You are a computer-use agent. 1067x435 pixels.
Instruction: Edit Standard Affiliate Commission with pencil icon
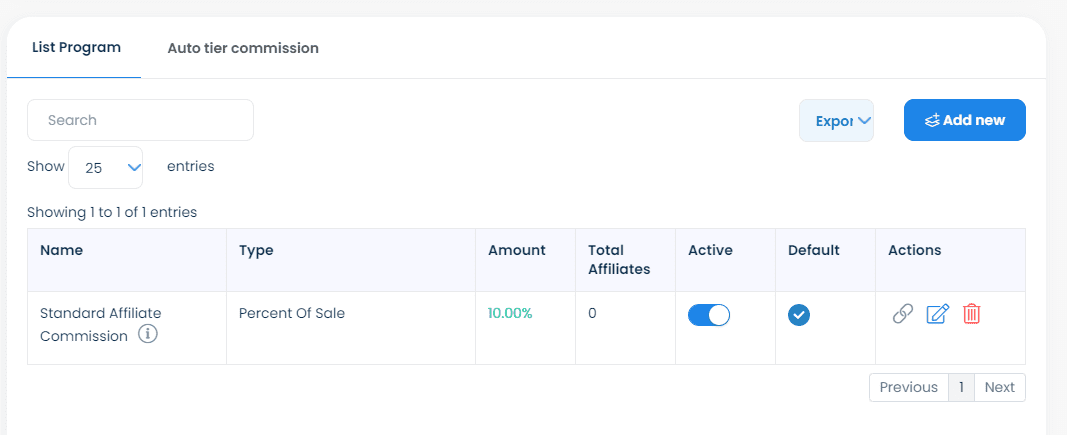click(937, 314)
